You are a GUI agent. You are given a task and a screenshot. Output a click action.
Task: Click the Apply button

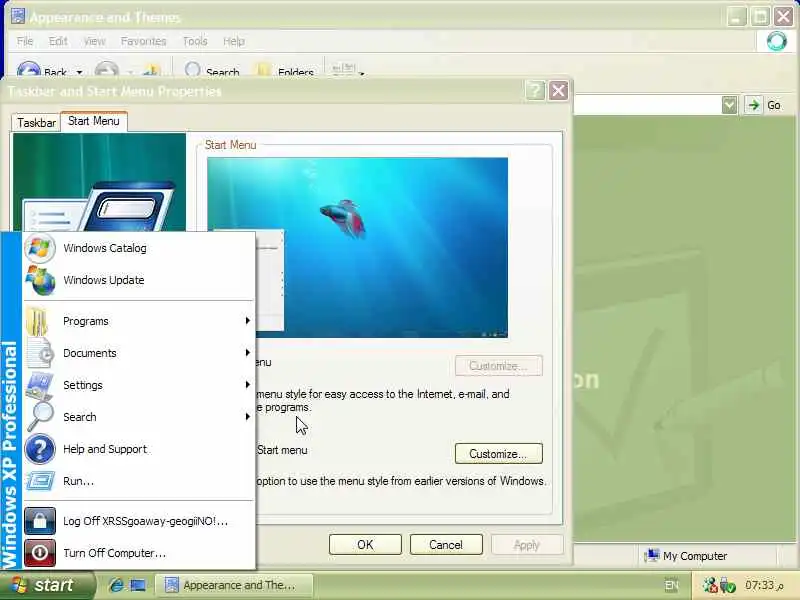(x=527, y=544)
